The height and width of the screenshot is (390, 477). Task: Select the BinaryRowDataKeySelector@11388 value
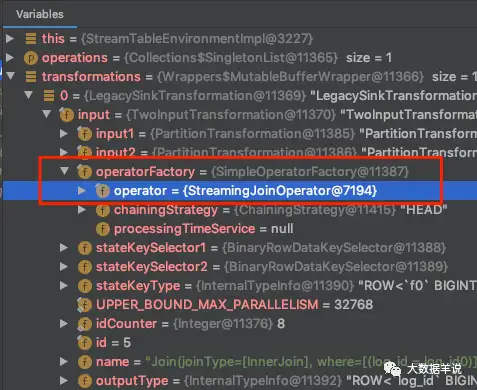[x=334, y=248]
